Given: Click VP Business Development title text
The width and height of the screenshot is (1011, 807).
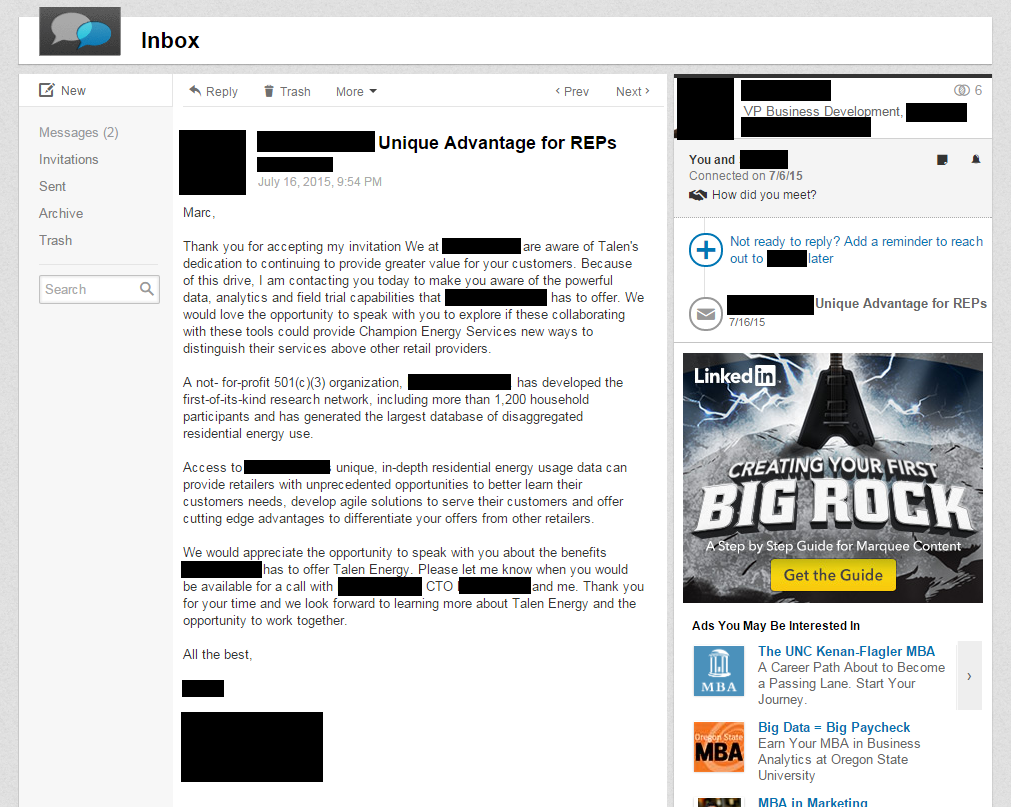Looking at the screenshot, I should (x=823, y=111).
